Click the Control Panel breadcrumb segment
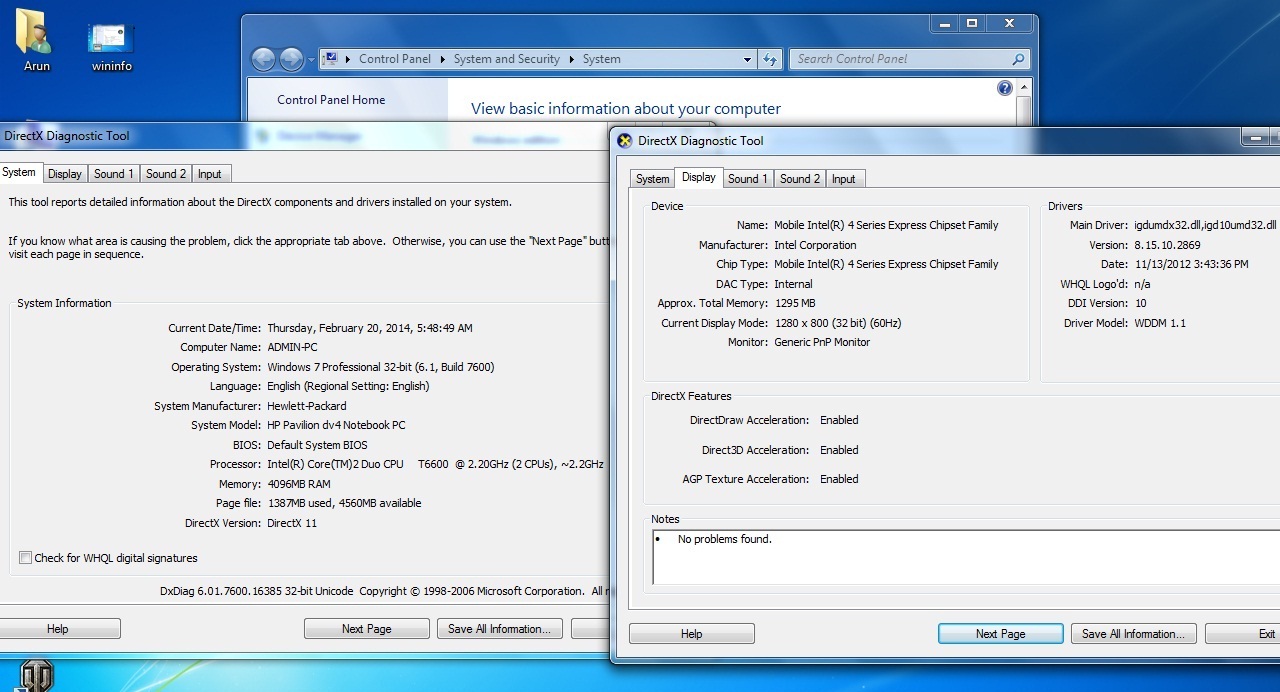The image size is (1280, 692). pos(395,59)
